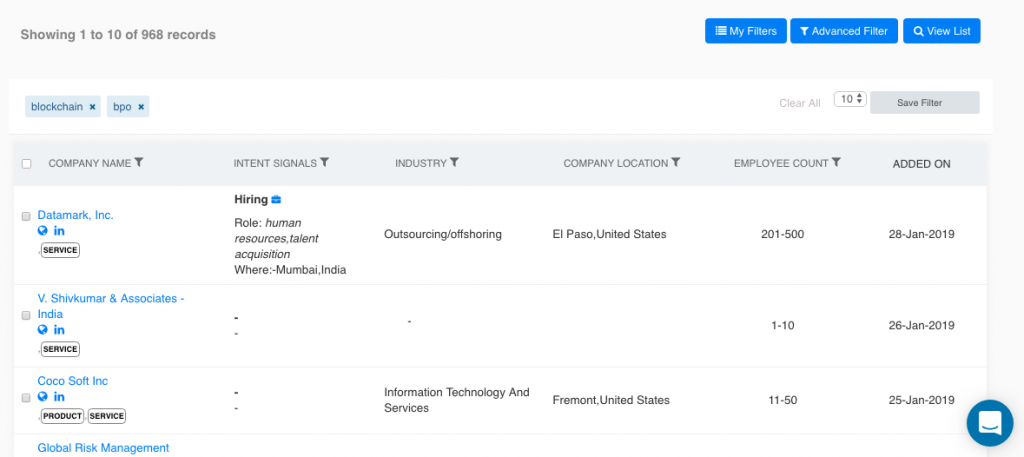Image resolution: width=1024 pixels, height=457 pixels.
Task: Click the Showing 1 to 10 of 968 records text
Action: (x=118, y=35)
